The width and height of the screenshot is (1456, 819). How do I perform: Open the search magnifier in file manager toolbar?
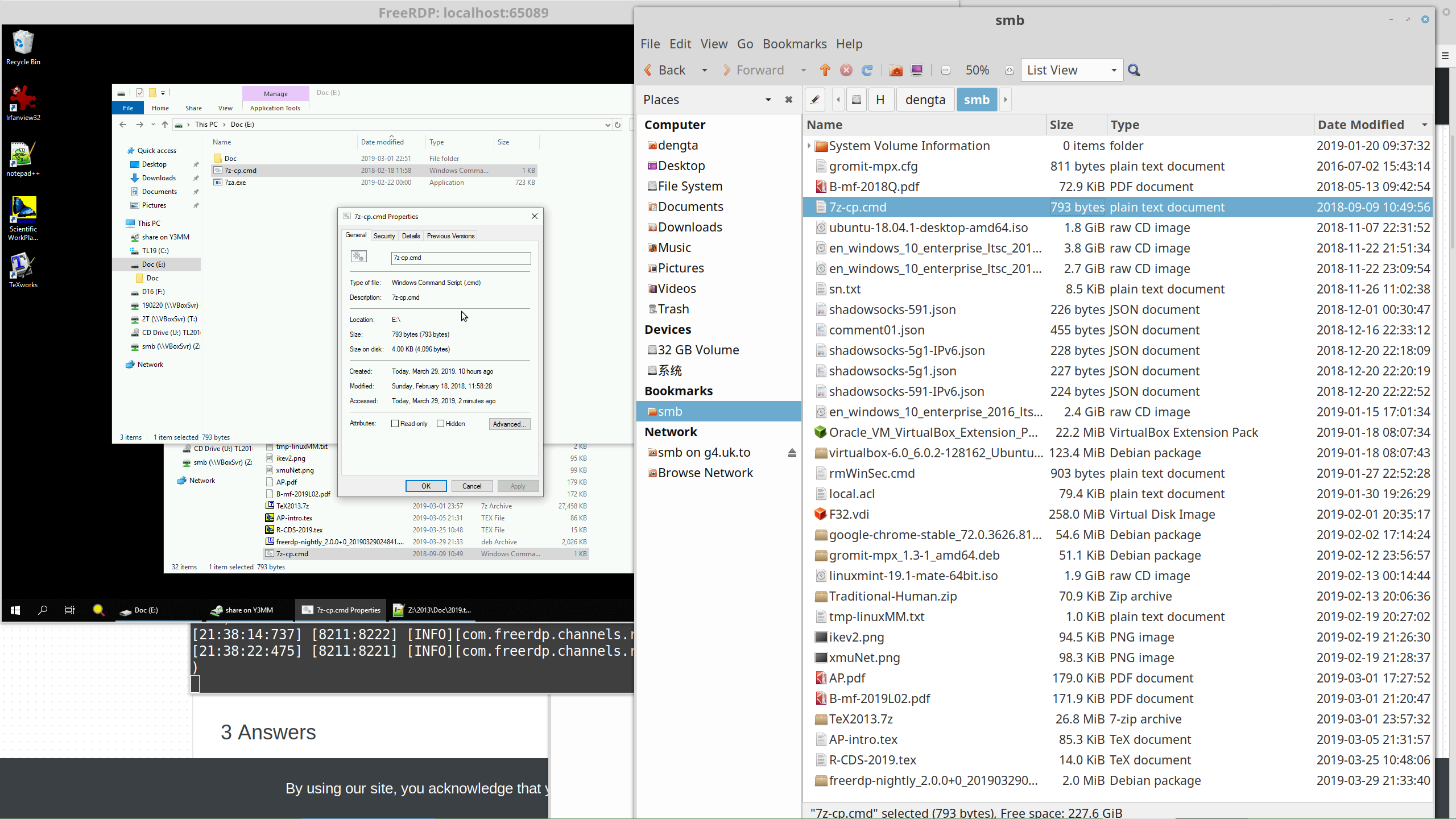[1134, 70]
